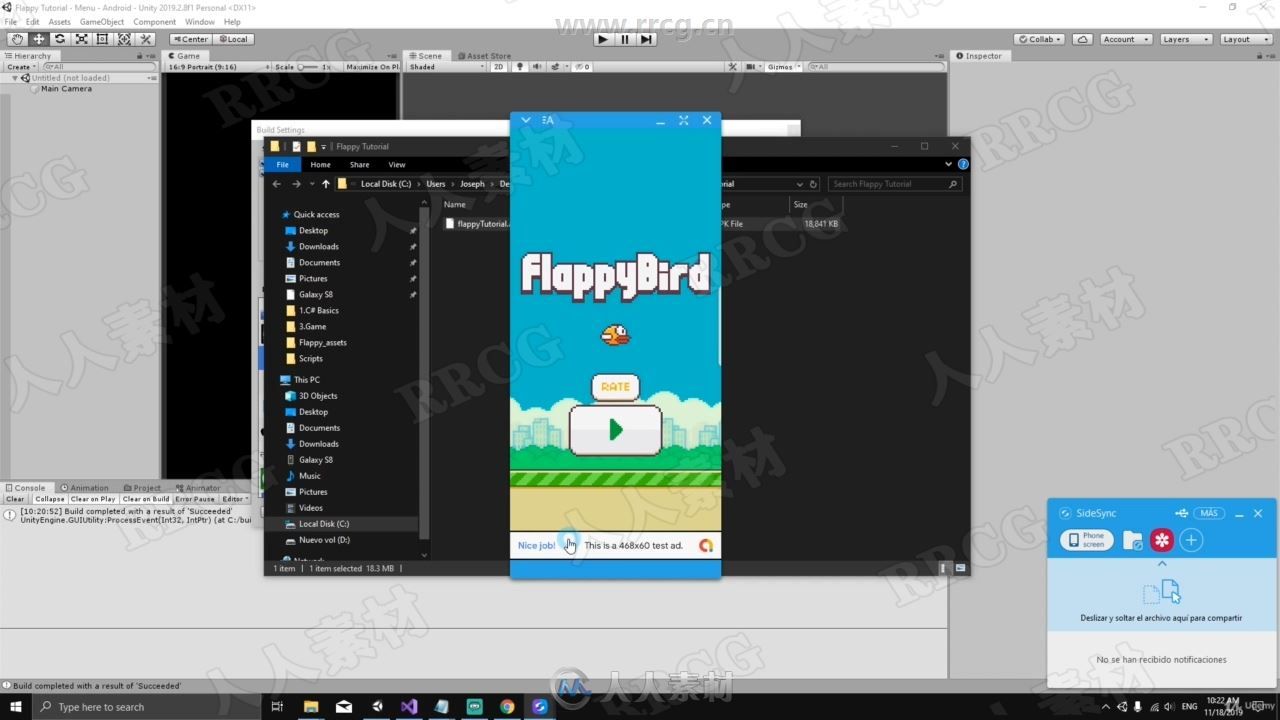The height and width of the screenshot is (720, 1280).
Task: Open the Layout dropdown
Action: click(1244, 39)
